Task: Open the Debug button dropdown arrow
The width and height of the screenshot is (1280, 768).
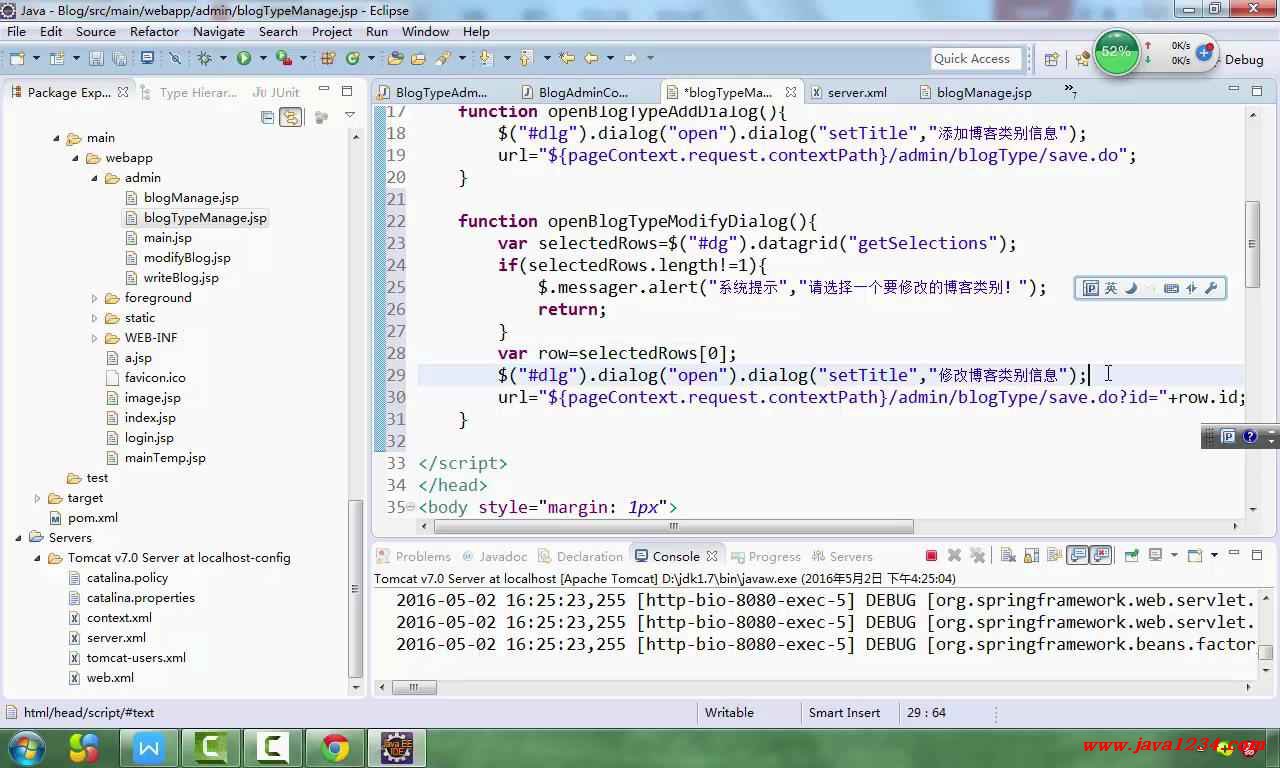Action: pos(224,58)
